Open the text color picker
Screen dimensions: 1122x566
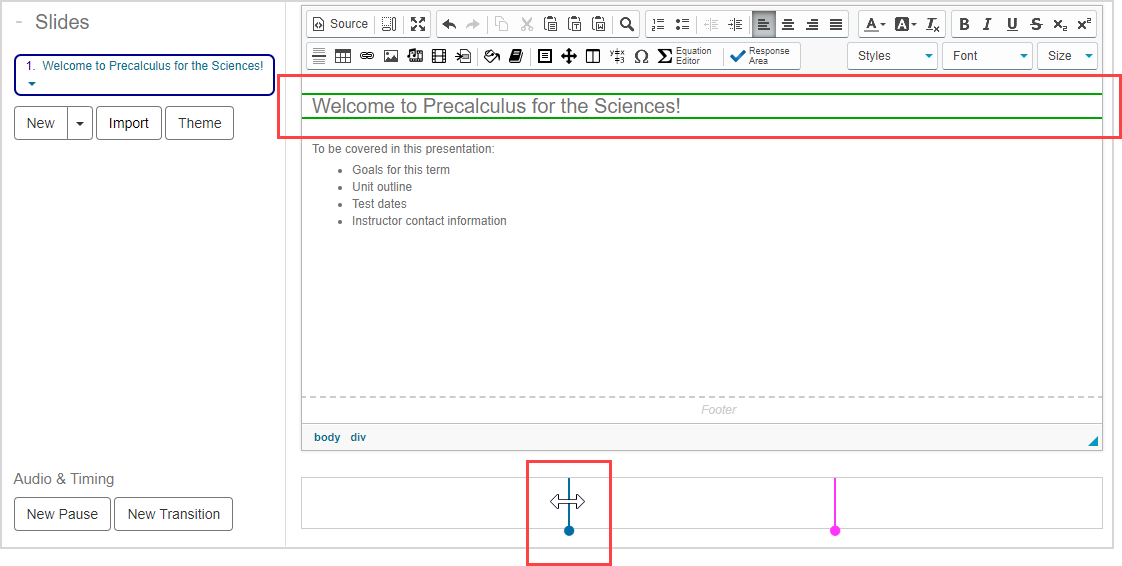click(874, 24)
